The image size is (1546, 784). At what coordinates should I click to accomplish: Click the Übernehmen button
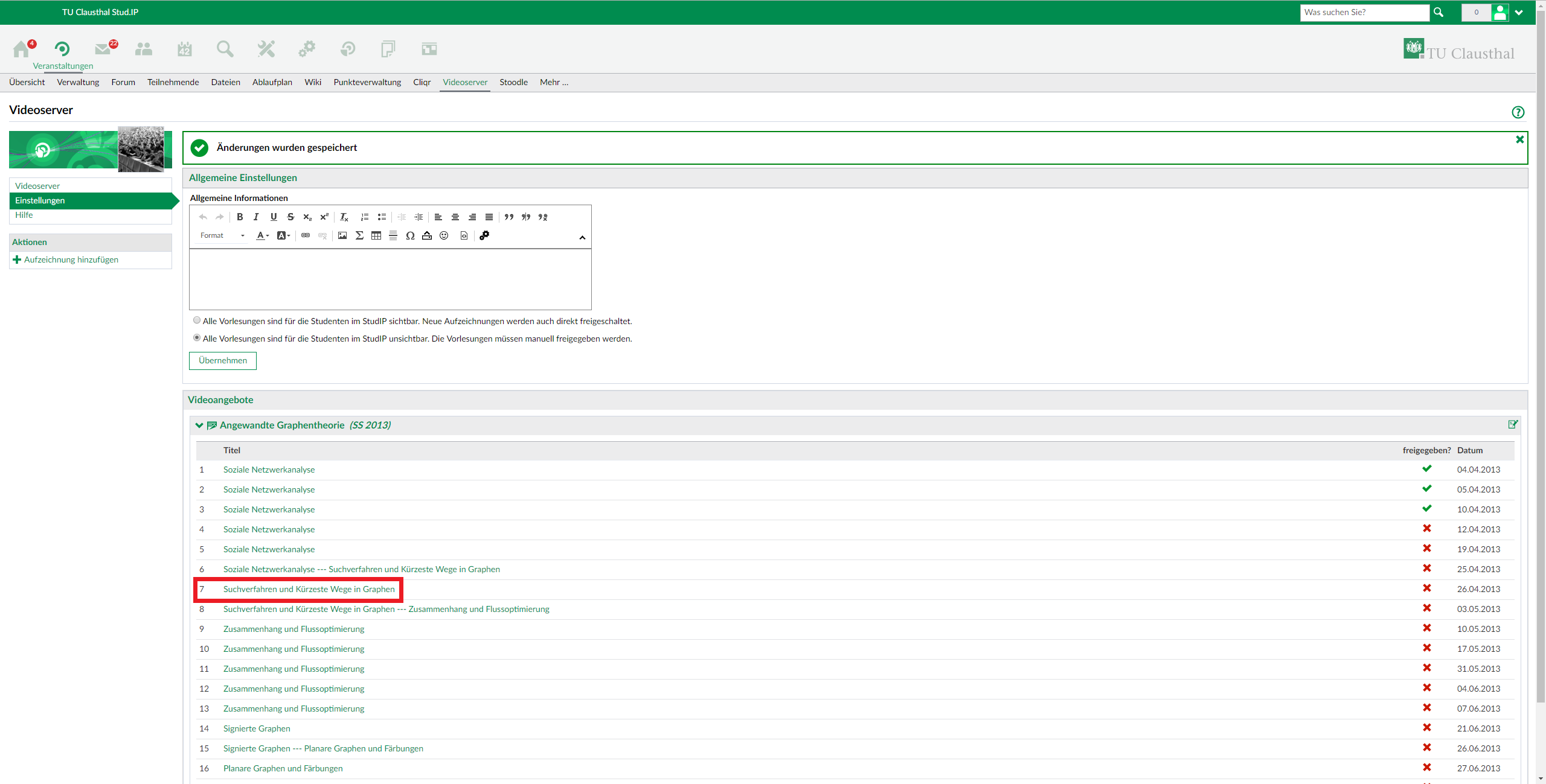223,360
